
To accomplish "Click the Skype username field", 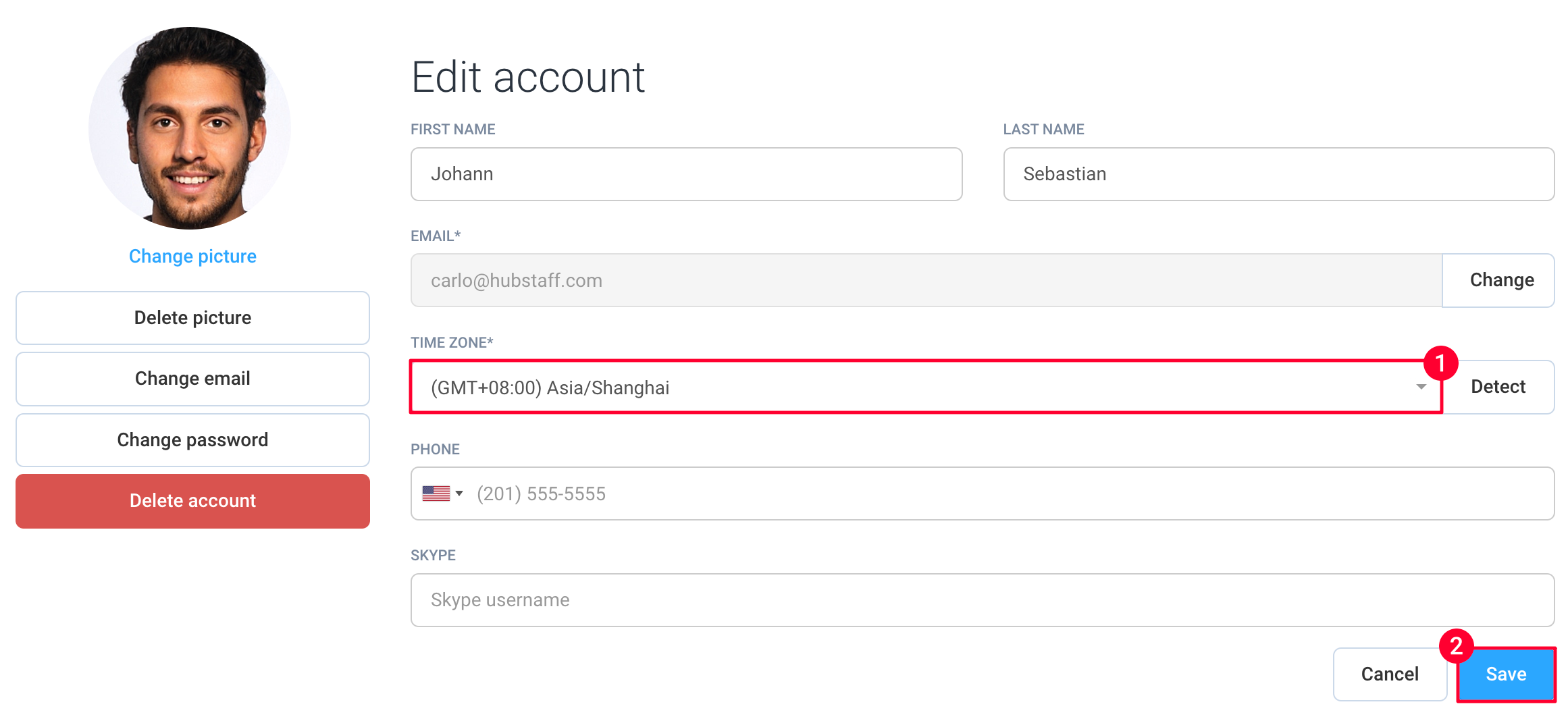I will 983,600.
